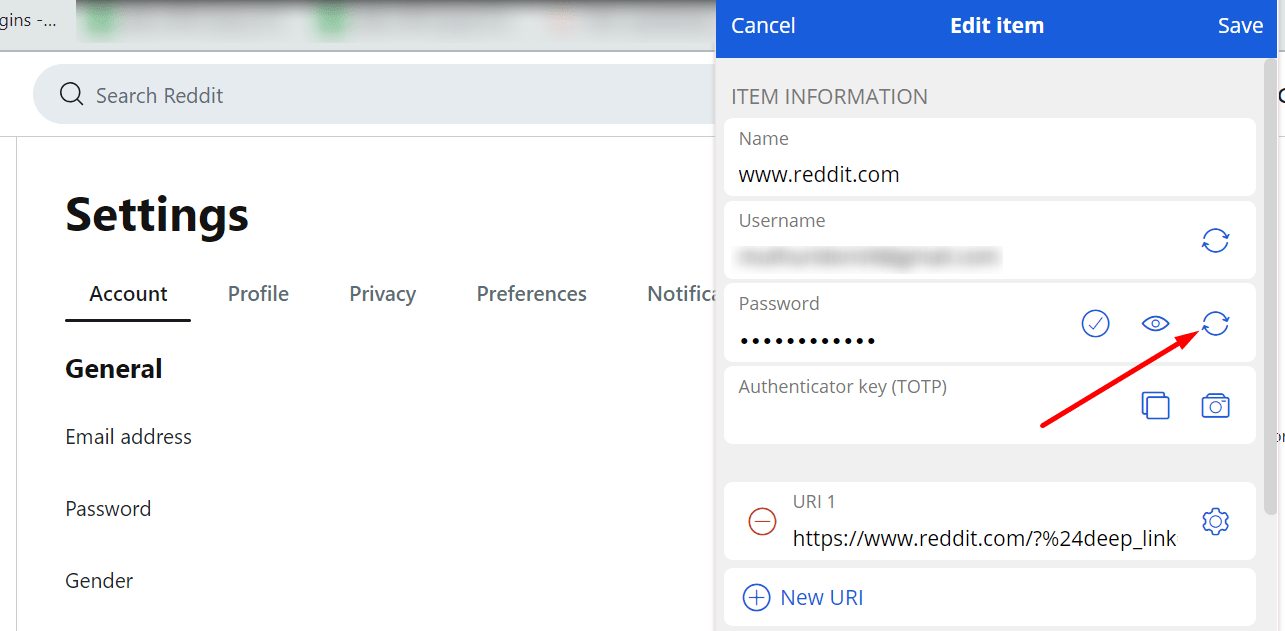Open URI 1 match detection settings gear
This screenshot has height=631, width=1285.
[1215, 521]
